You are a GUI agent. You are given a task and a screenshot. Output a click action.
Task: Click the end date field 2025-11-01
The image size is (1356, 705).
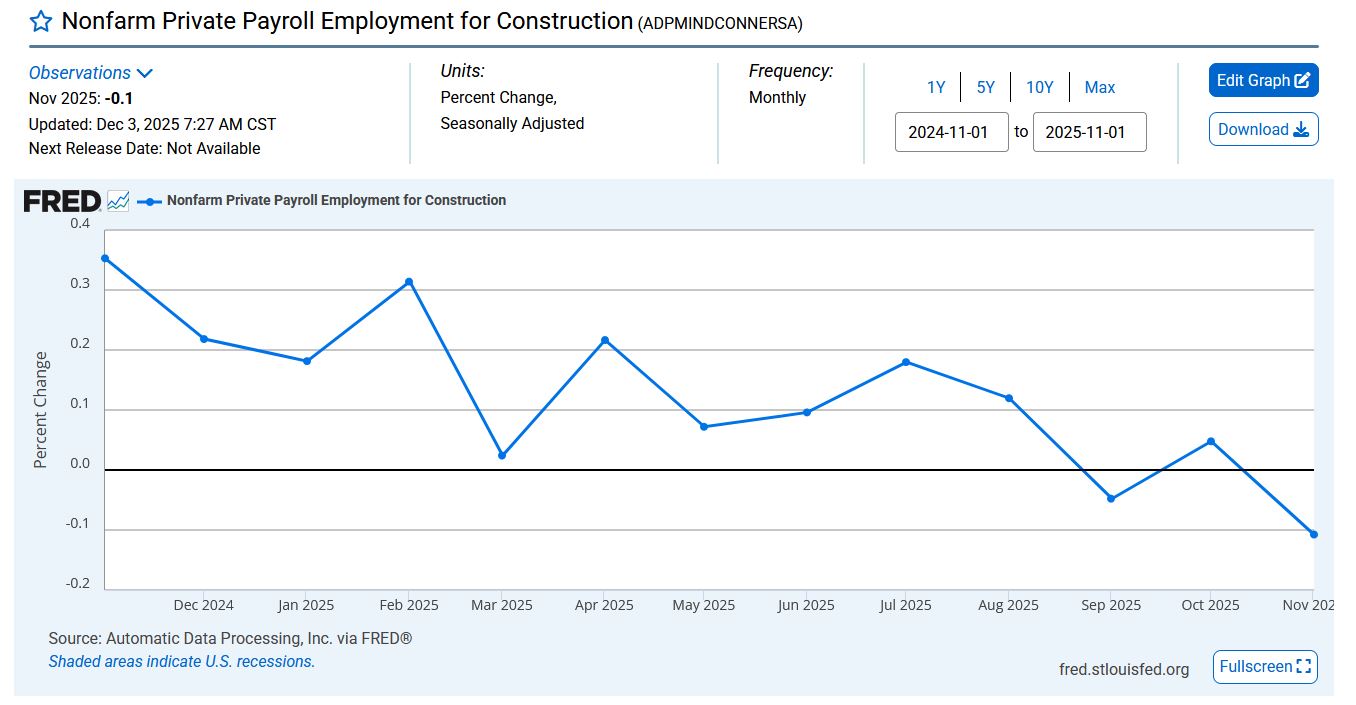tap(1089, 132)
